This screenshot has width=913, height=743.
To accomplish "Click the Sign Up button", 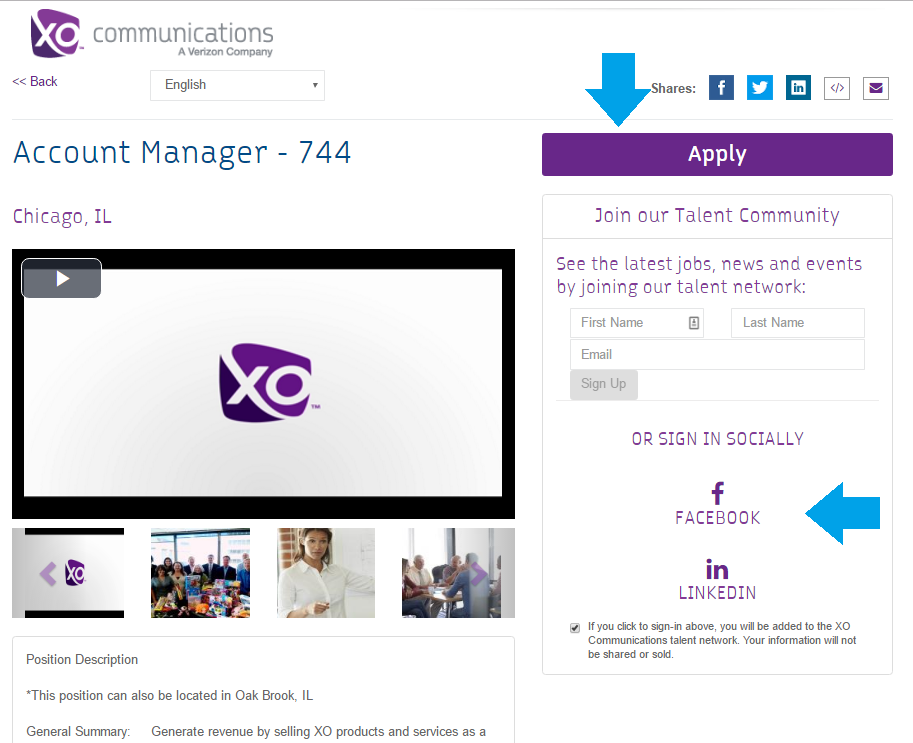I will [x=603, y=384].
